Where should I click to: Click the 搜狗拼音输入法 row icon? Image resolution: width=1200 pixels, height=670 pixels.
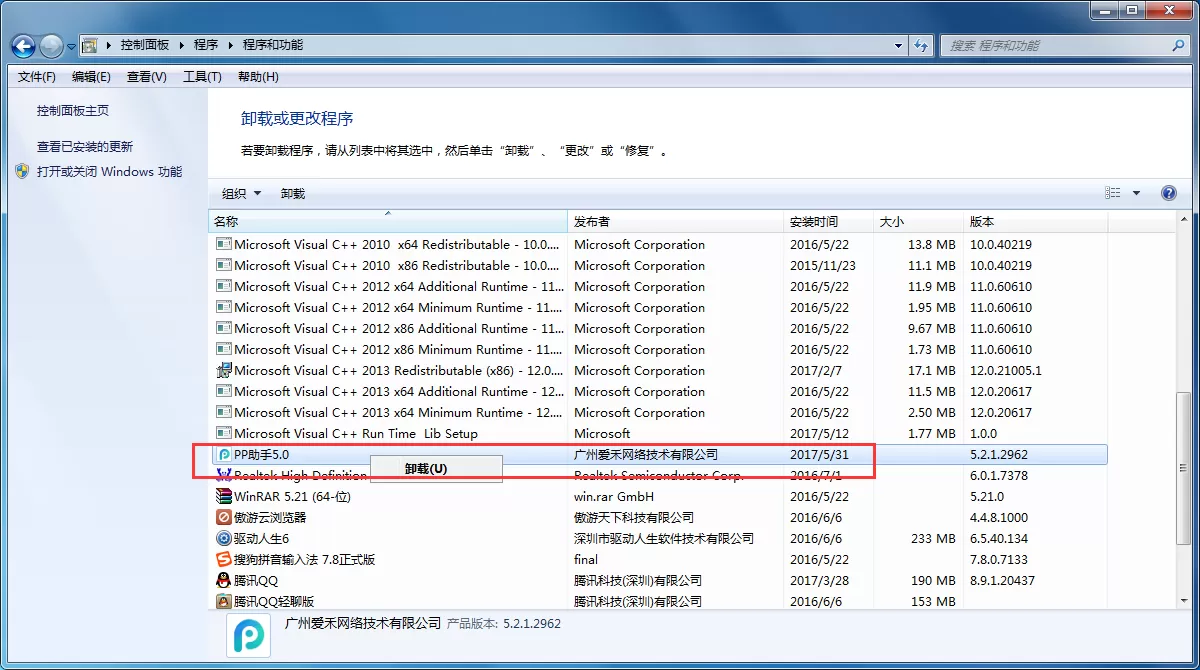225,559
